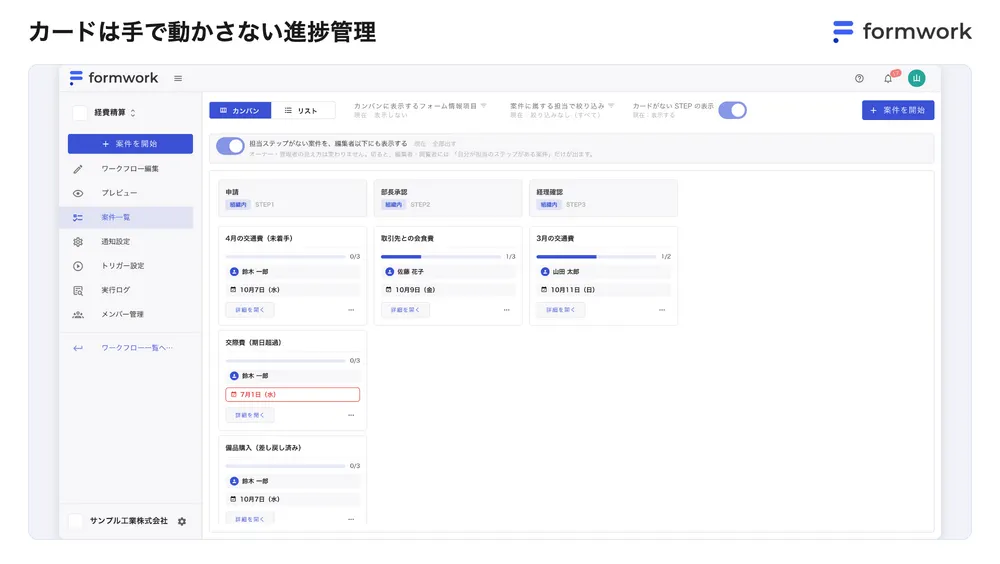Click overdue date 7月1日（水）field
This screenshot has height=564, width=1000.
[x=293, y=394]
